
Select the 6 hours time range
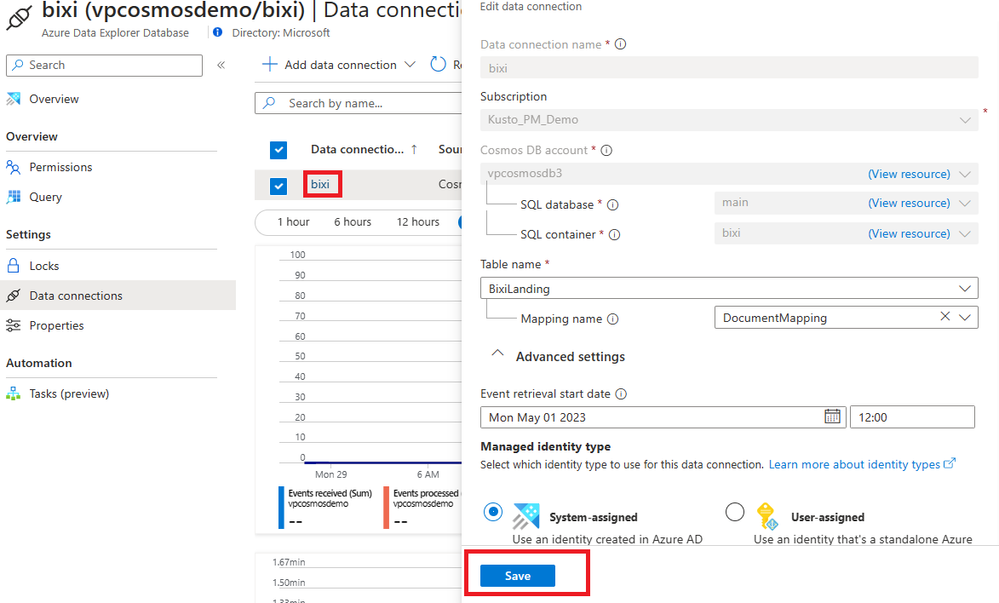click(x=352, y=222)
